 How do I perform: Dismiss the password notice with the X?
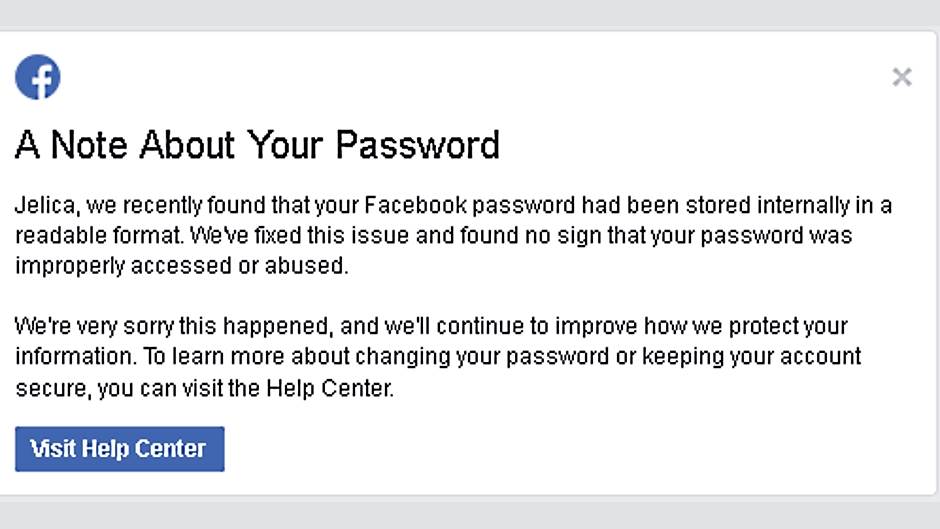point(901,77)
